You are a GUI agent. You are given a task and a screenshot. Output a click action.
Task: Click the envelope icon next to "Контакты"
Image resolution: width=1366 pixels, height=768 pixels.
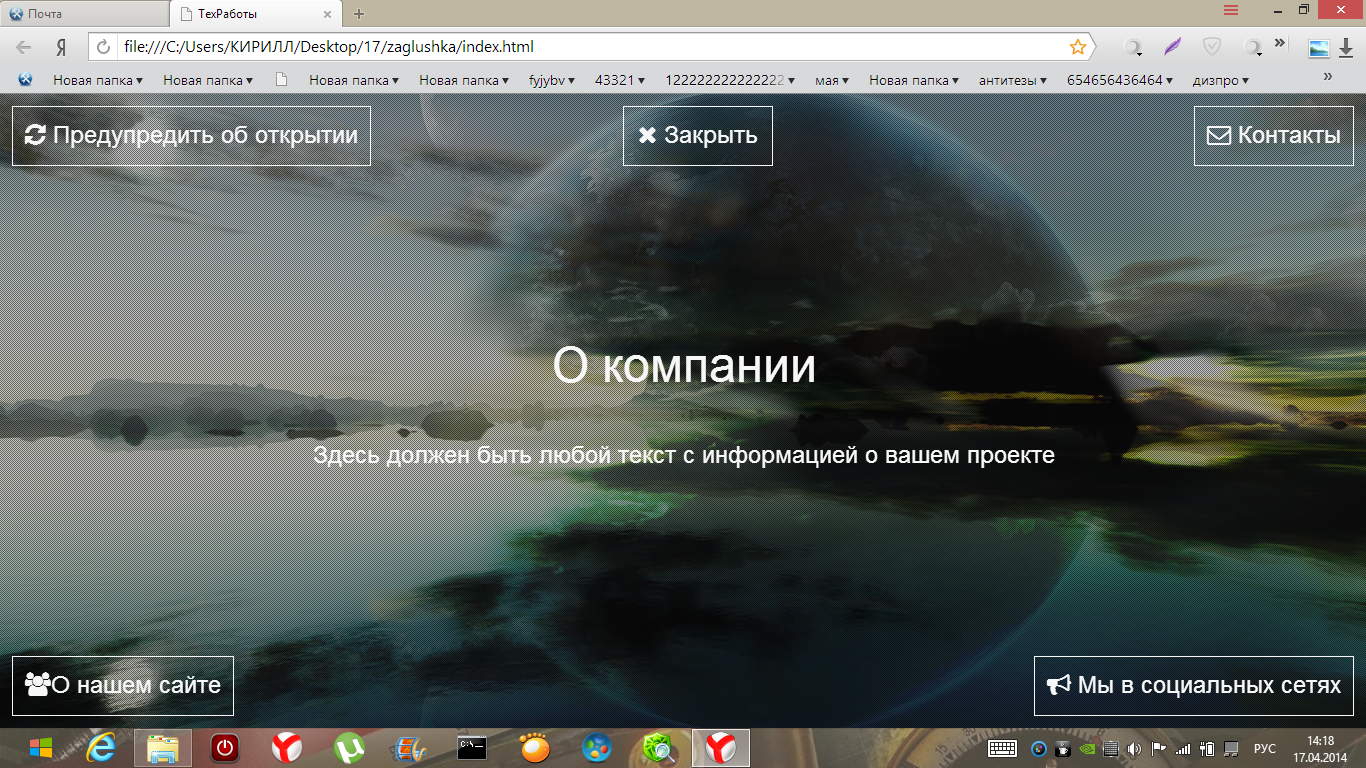pyautogui.click(x=1219, y=135)
